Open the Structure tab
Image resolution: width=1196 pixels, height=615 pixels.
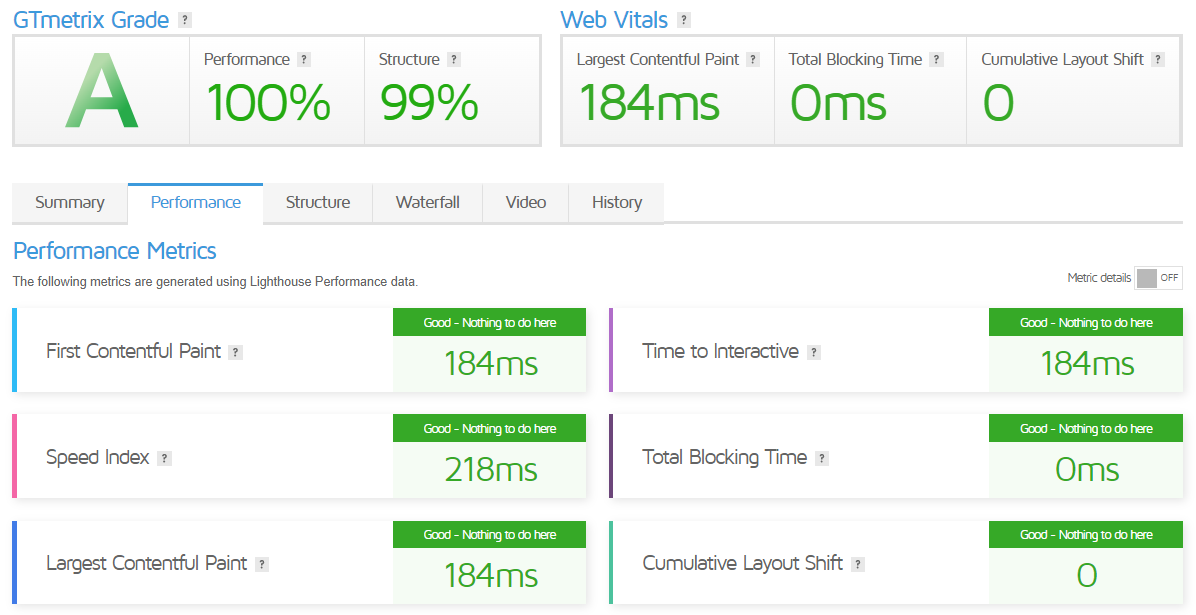(318, 203)
